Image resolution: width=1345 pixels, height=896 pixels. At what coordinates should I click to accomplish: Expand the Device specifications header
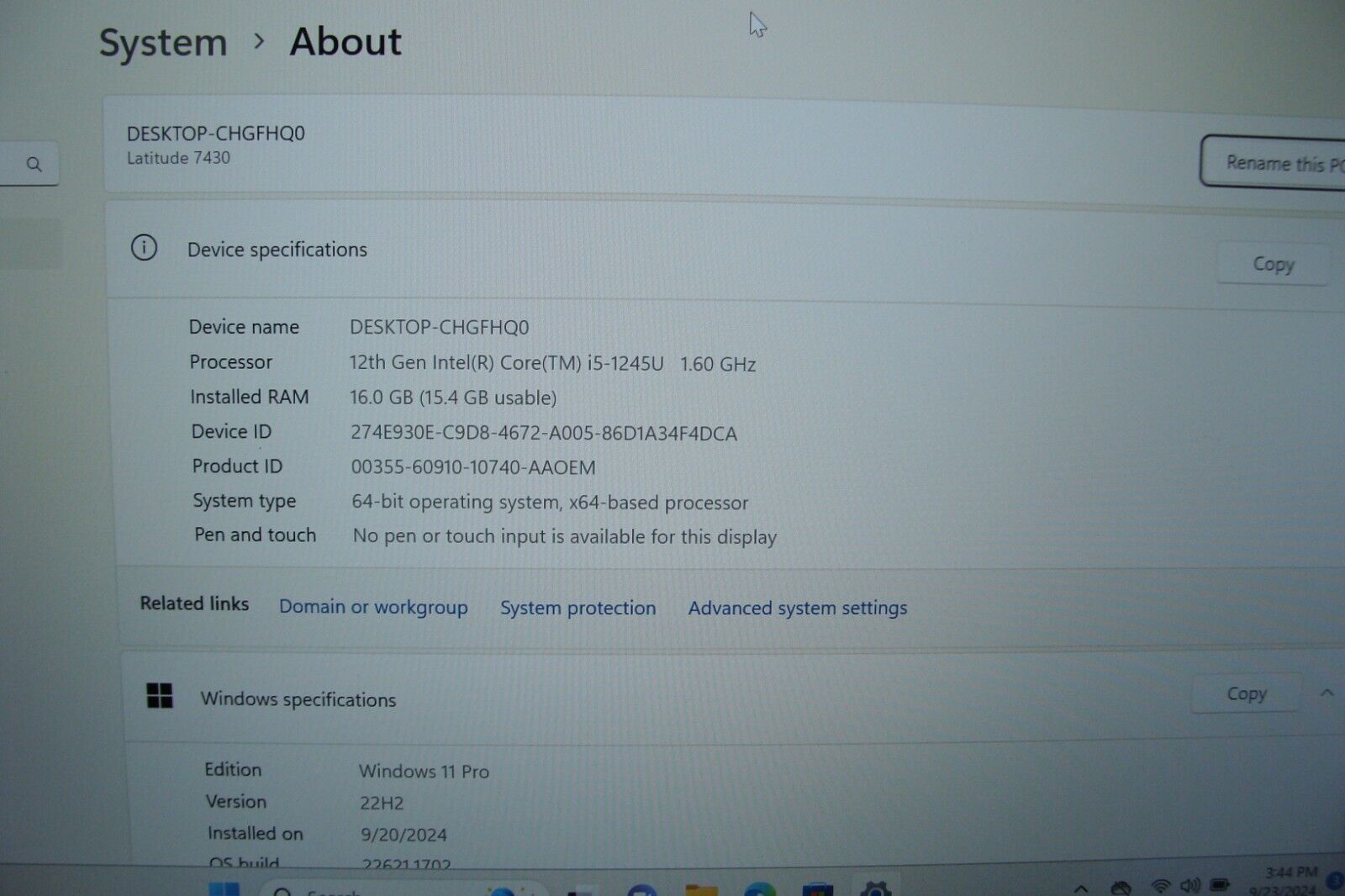pos(277,250)
